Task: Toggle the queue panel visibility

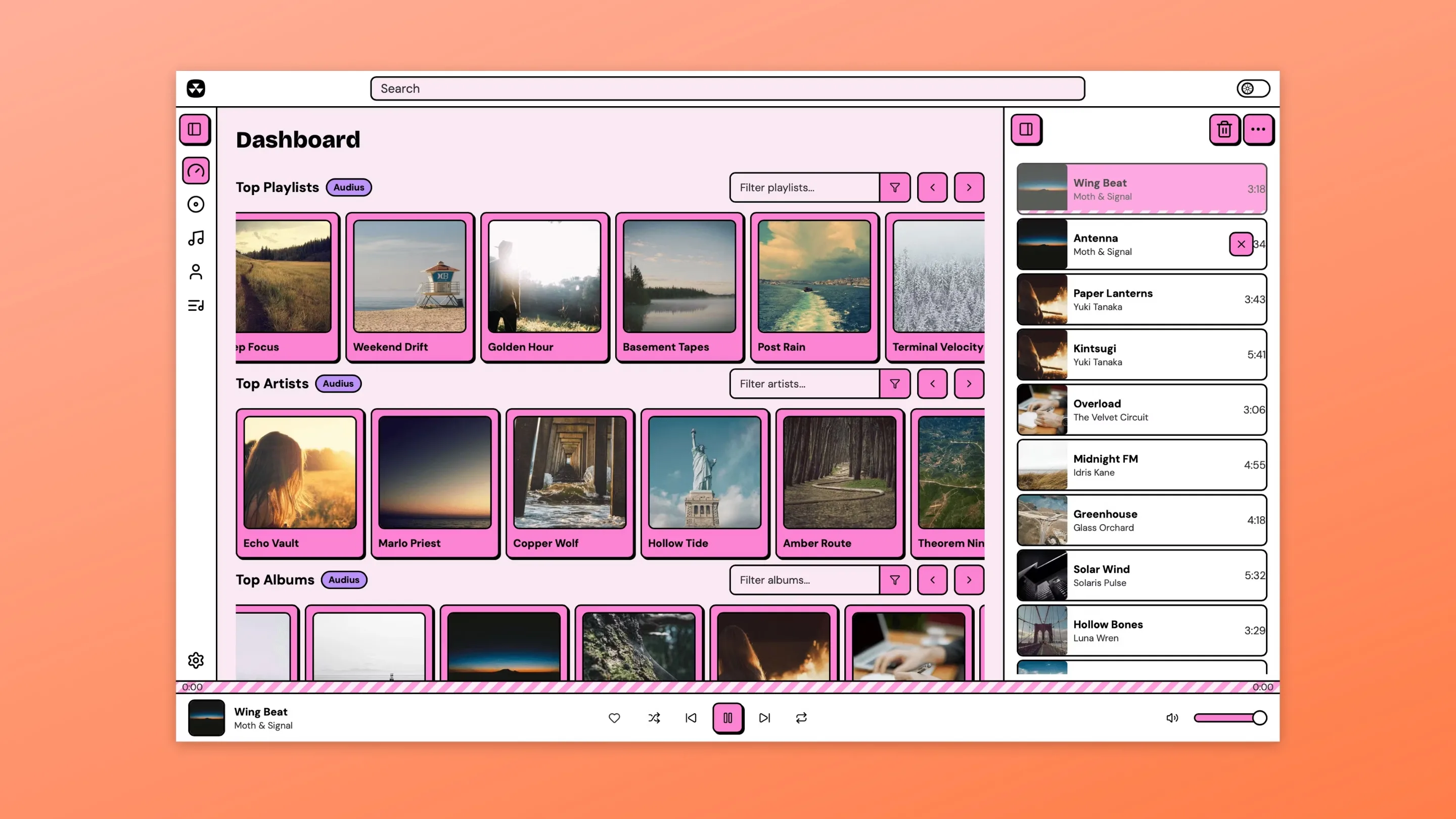Action: click(x=1027, y=129)
